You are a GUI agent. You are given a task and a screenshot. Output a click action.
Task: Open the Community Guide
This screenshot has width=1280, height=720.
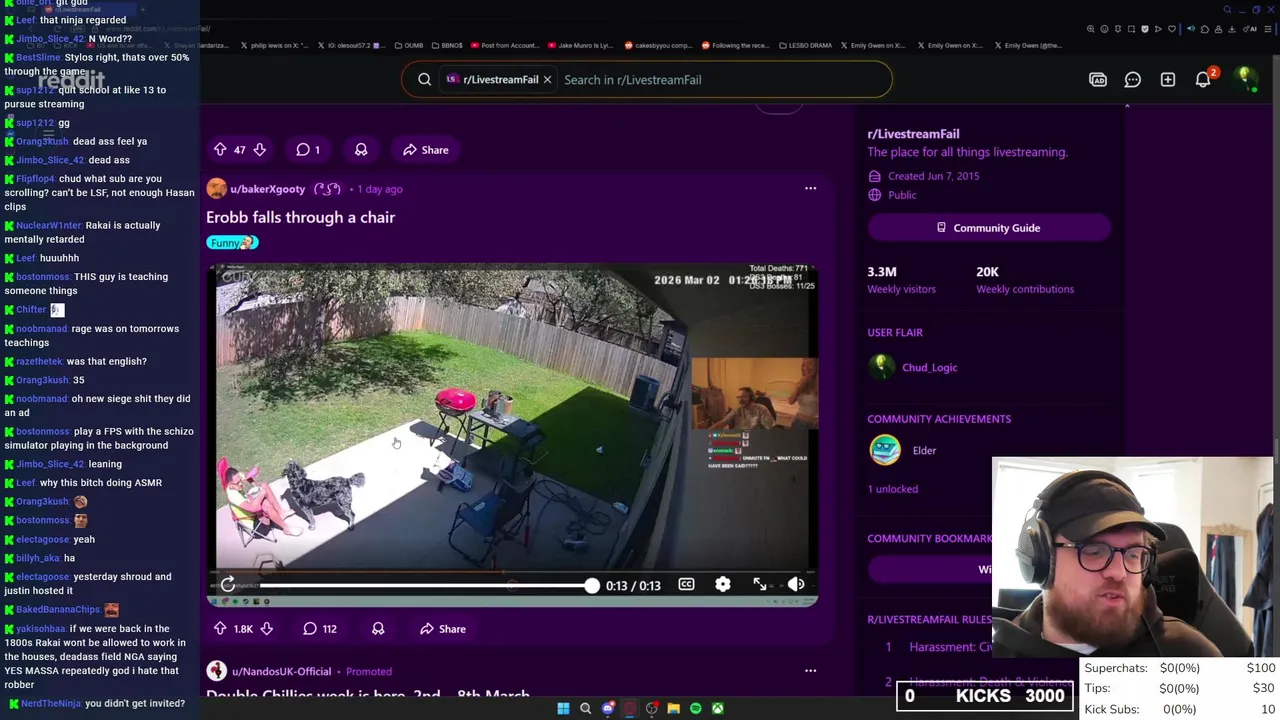(x=989, y=228)
